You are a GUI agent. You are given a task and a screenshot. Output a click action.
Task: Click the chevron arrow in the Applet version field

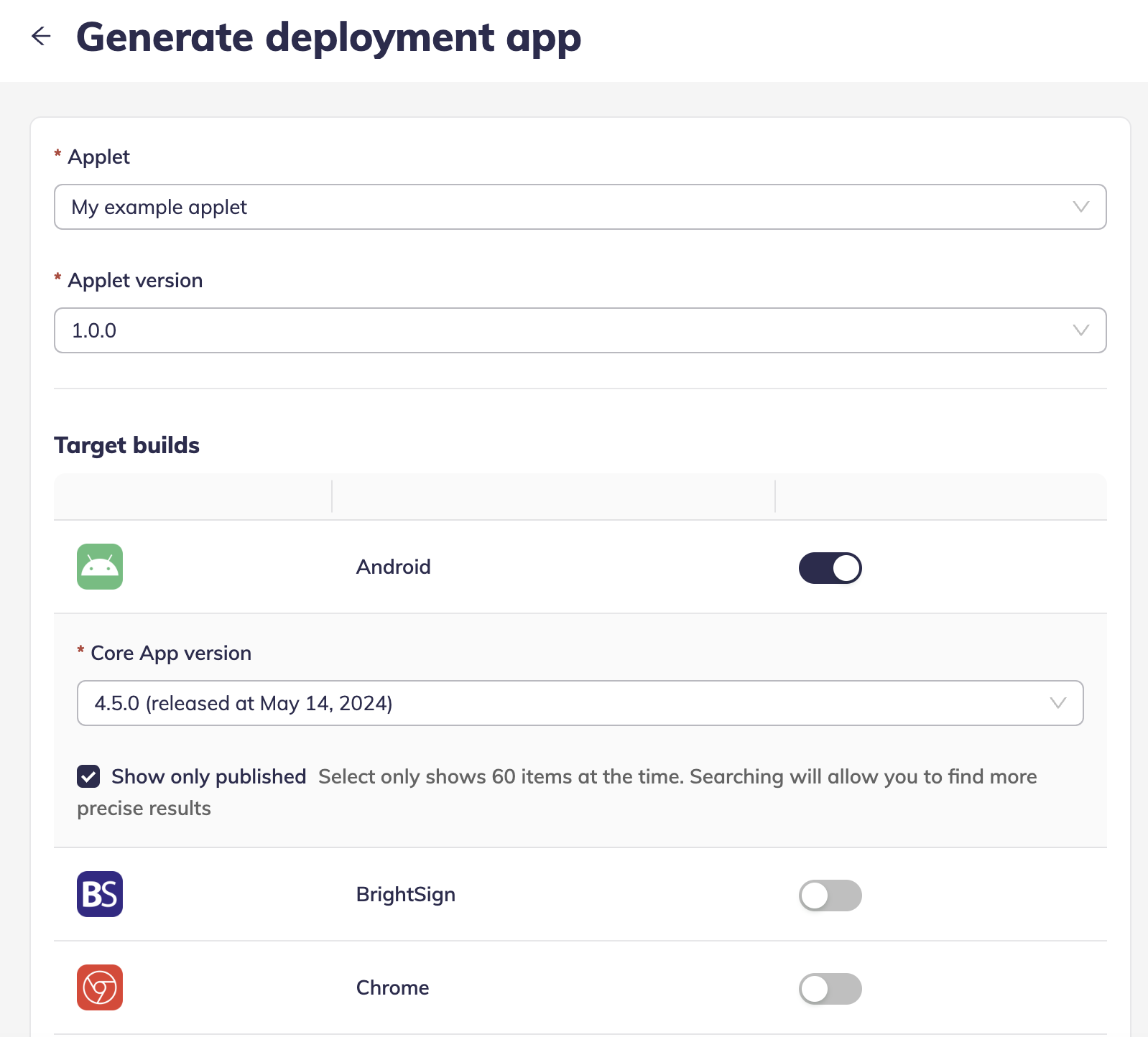pyautogui.click(x=1080, y=330)
